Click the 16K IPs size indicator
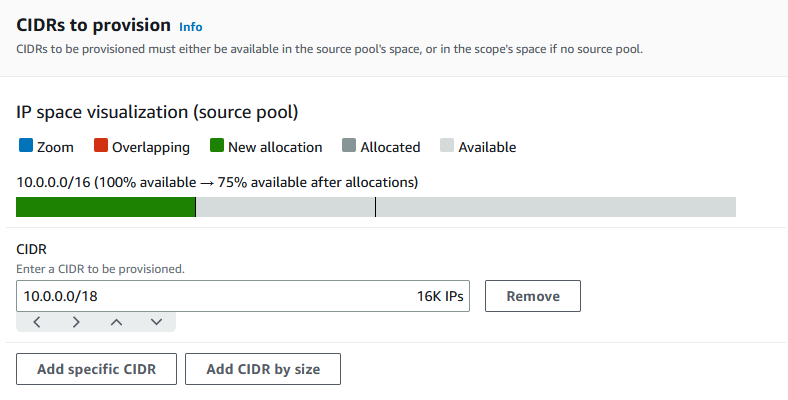The width and height of the screenshot is (788, 400). point(440,296)
